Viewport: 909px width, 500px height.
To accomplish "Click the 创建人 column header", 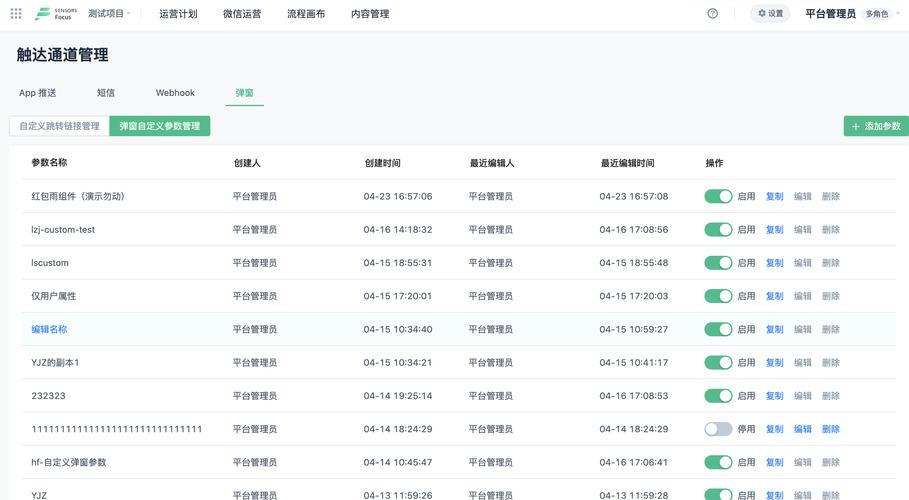I will point(247,163).
